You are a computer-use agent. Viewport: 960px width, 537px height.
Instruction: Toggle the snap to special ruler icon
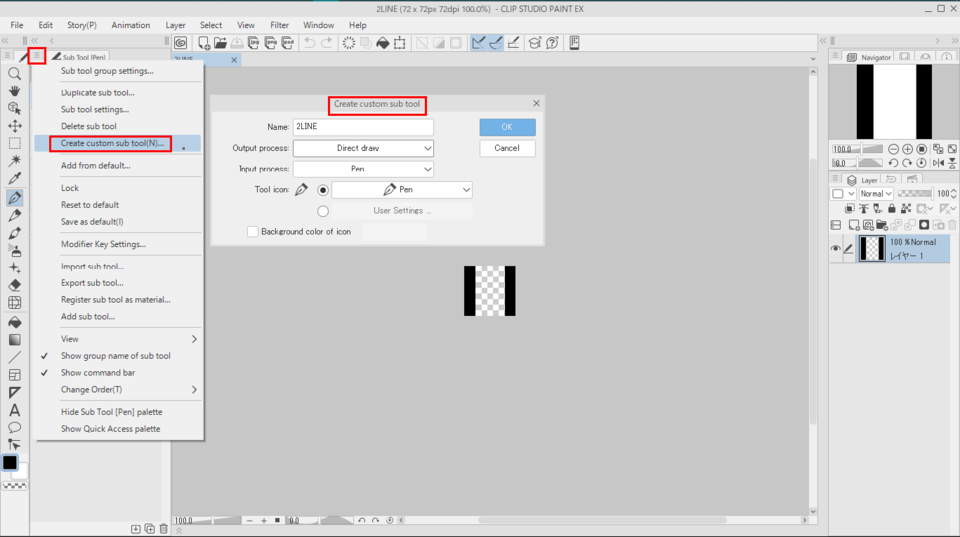pos(495,43)
